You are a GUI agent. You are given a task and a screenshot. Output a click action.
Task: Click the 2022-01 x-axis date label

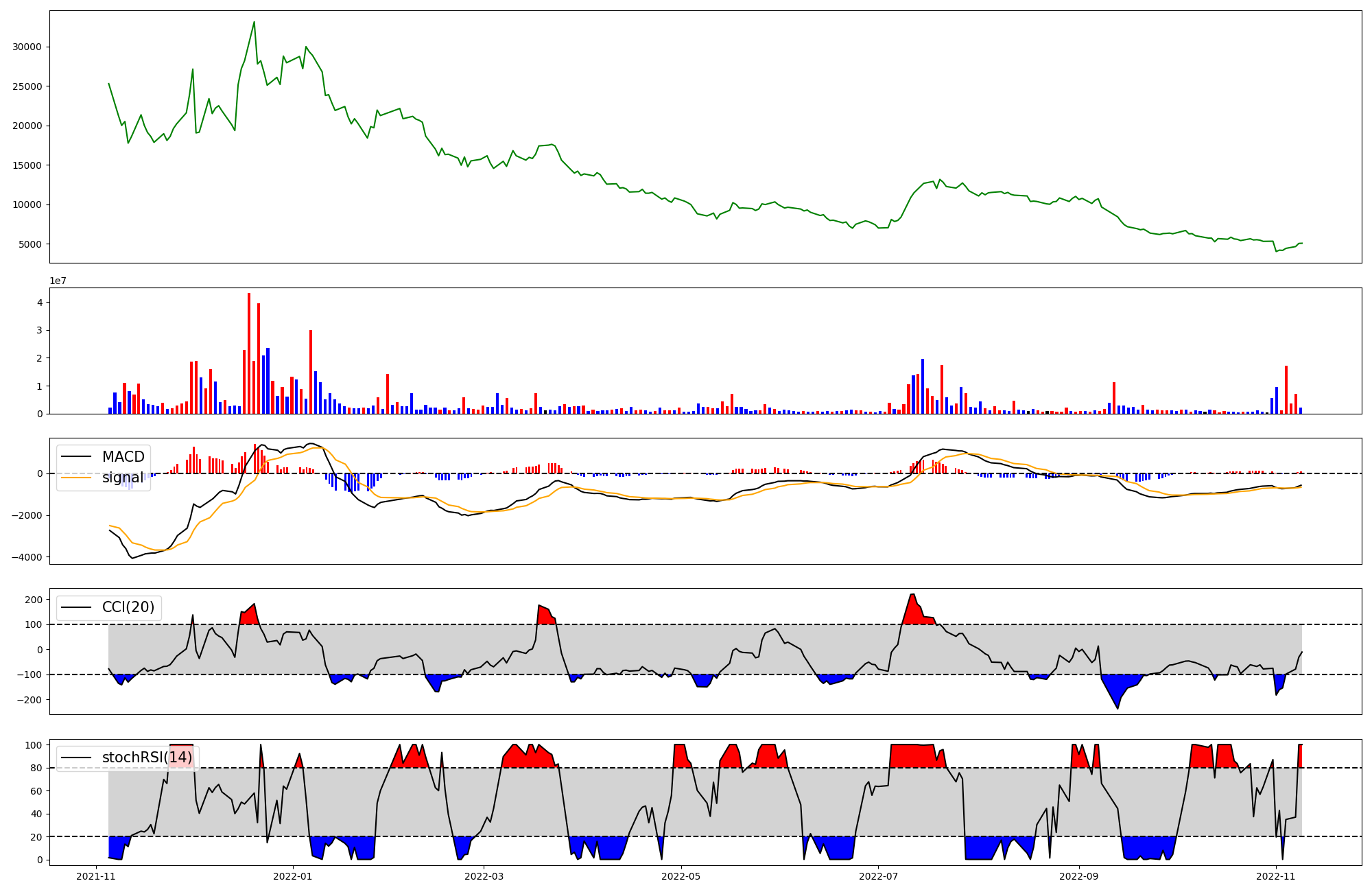(x=293, y=876)
